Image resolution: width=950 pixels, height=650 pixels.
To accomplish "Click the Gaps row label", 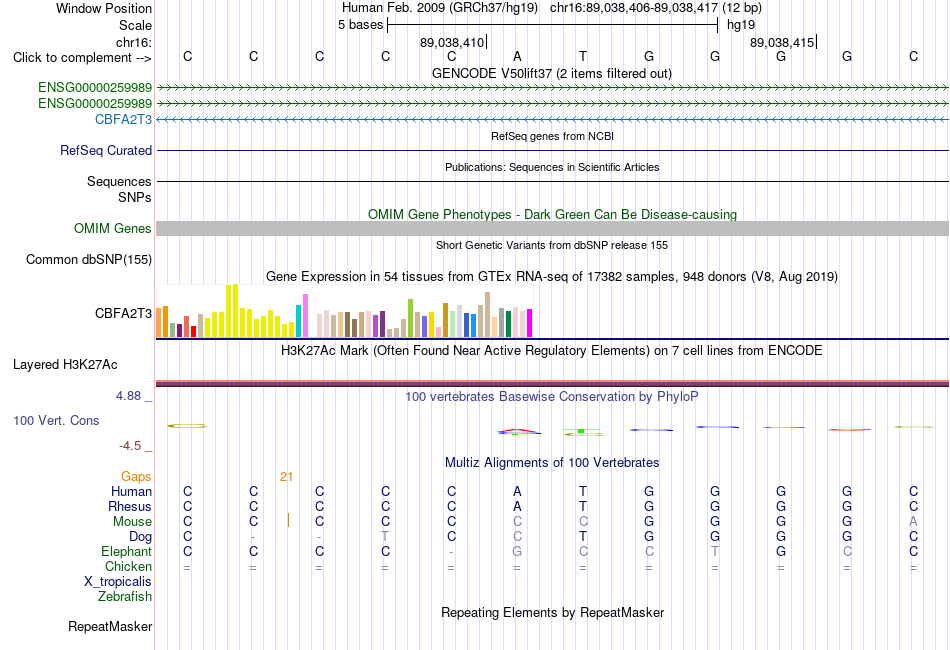I will coord(136,477).
